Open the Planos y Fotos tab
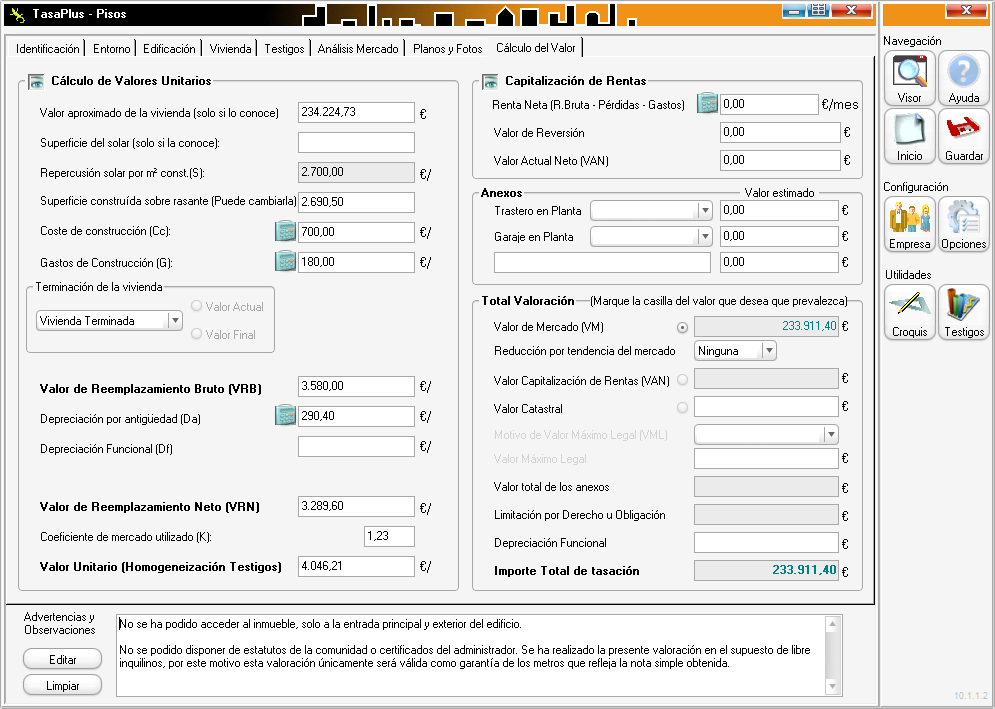The width and height of the screenshot is (995, 709). (447, 48)
